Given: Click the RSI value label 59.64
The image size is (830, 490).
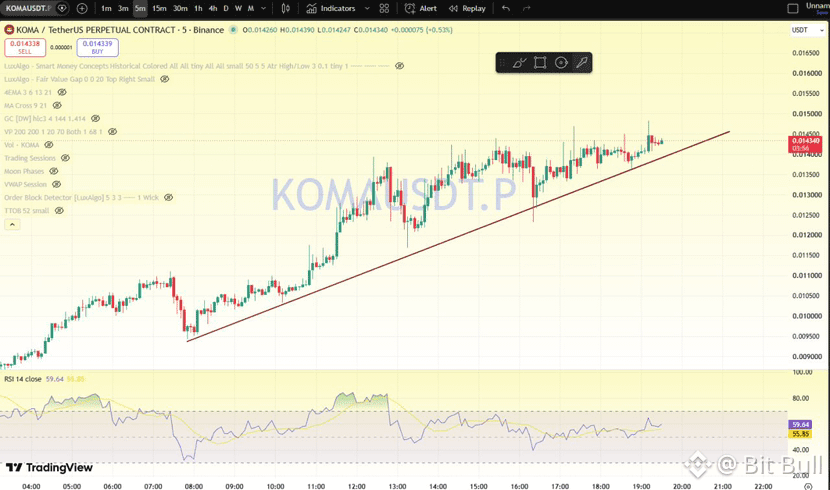Looking at the screenshot, I should coord(800,424).
